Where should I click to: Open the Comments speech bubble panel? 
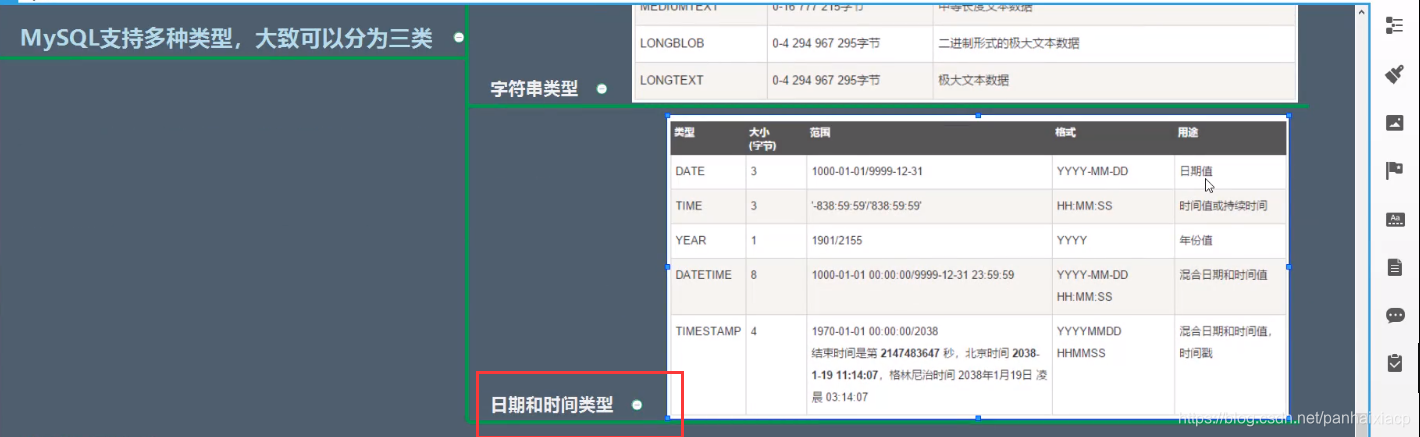point(1395,315)
